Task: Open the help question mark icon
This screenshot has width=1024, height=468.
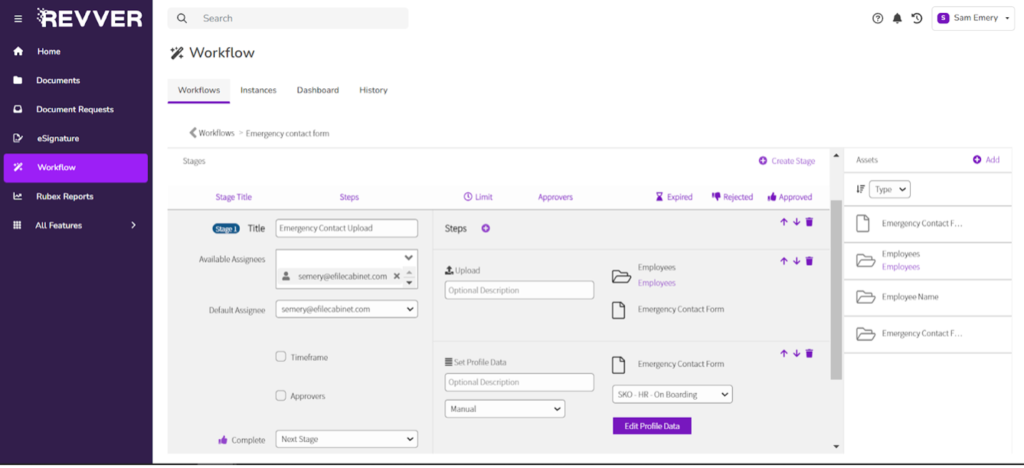Action: coord(878,18)
